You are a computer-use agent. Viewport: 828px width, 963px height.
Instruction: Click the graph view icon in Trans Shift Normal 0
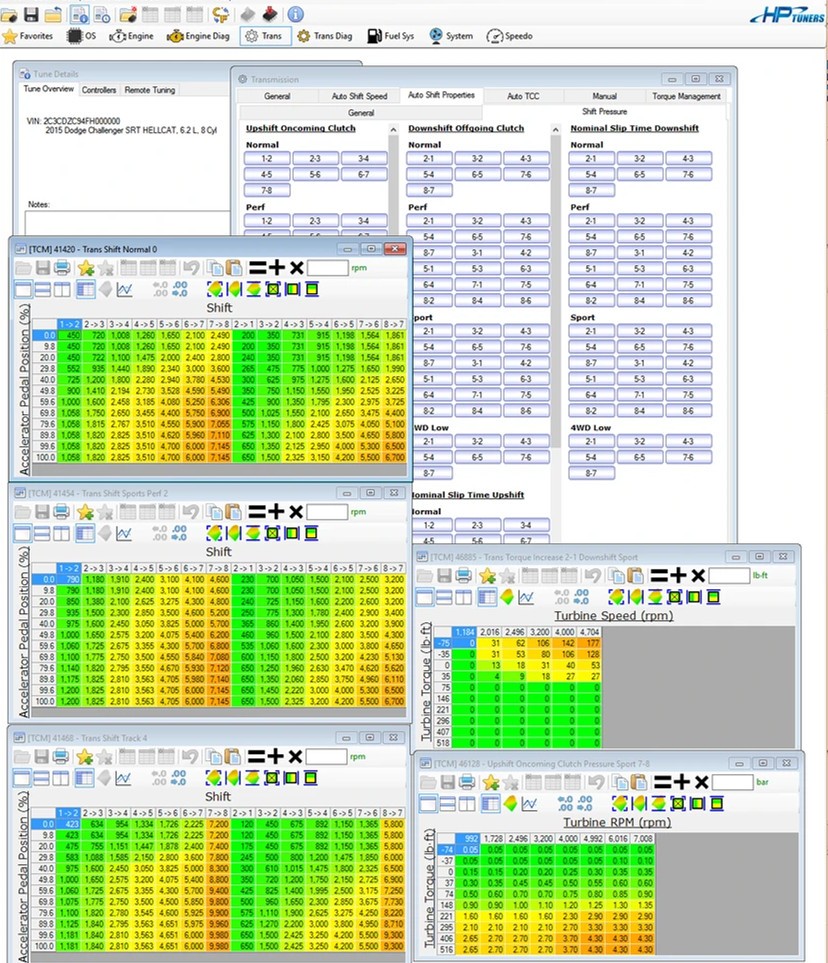(x=125, y=289)
